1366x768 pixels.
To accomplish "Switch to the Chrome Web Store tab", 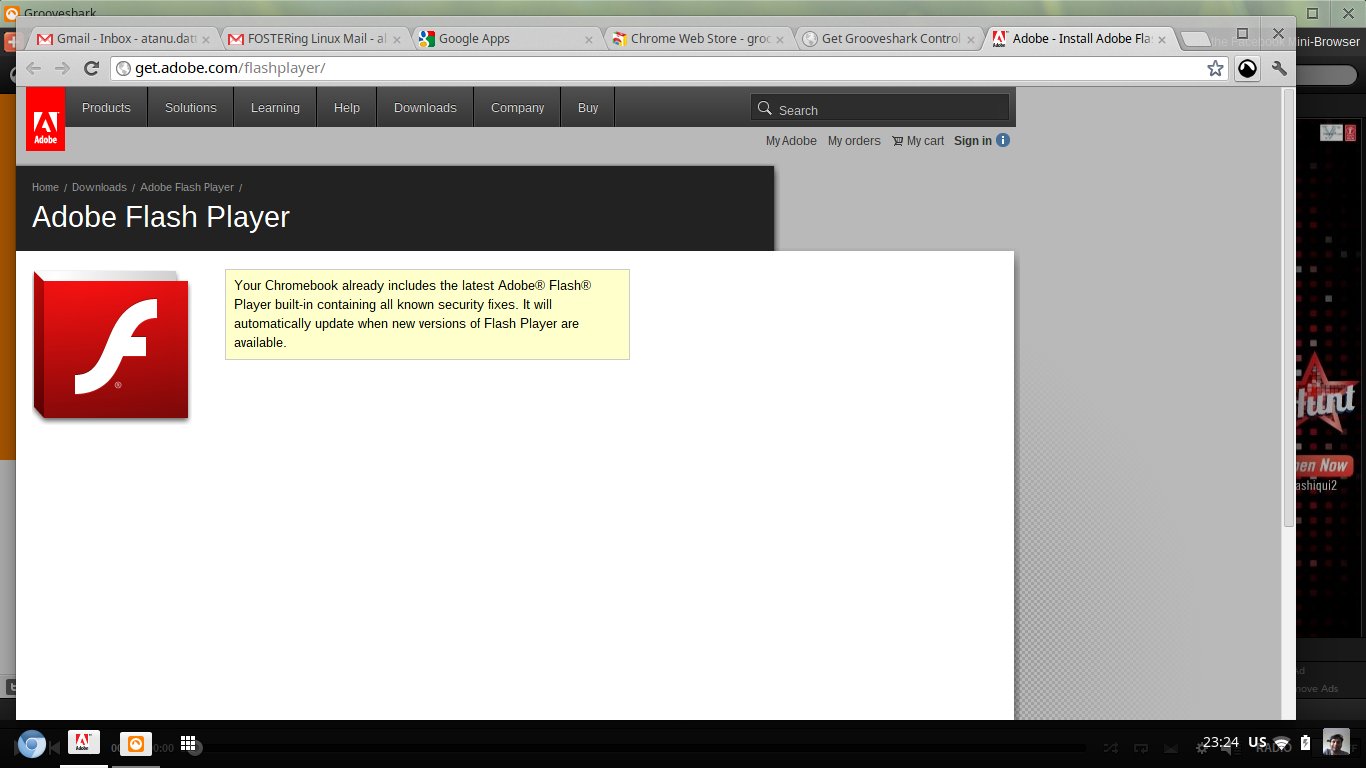I will 700,39.
